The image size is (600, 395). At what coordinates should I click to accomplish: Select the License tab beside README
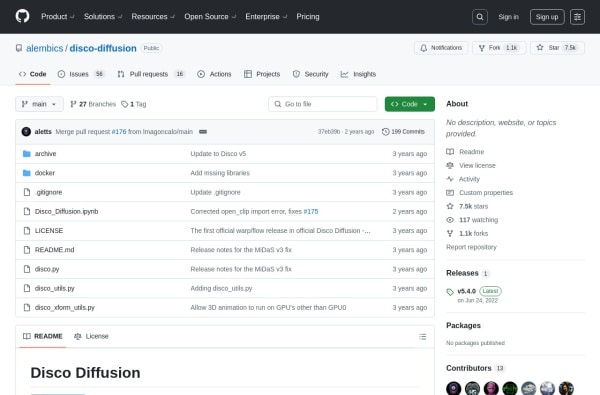(x=91, y=336)
